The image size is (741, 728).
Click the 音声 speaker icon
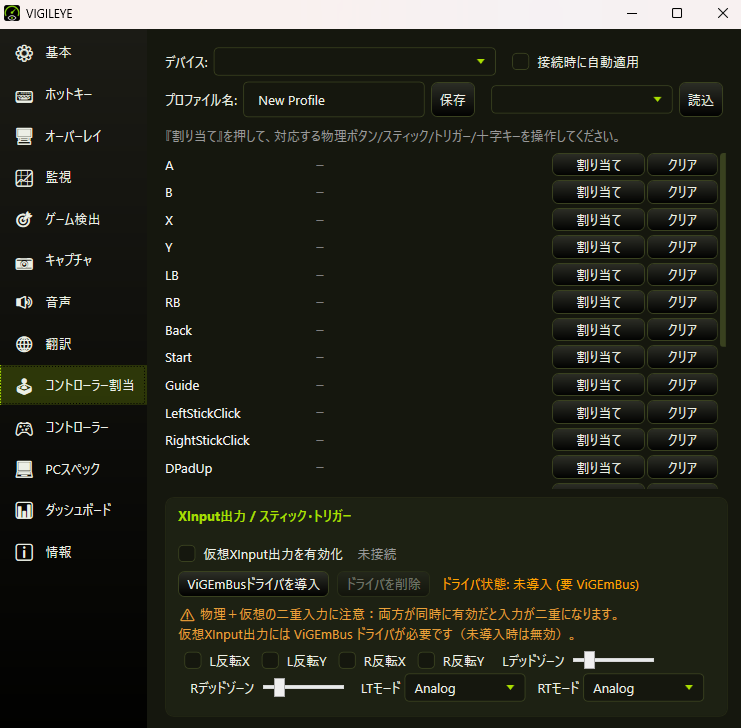tap(24, 302)
